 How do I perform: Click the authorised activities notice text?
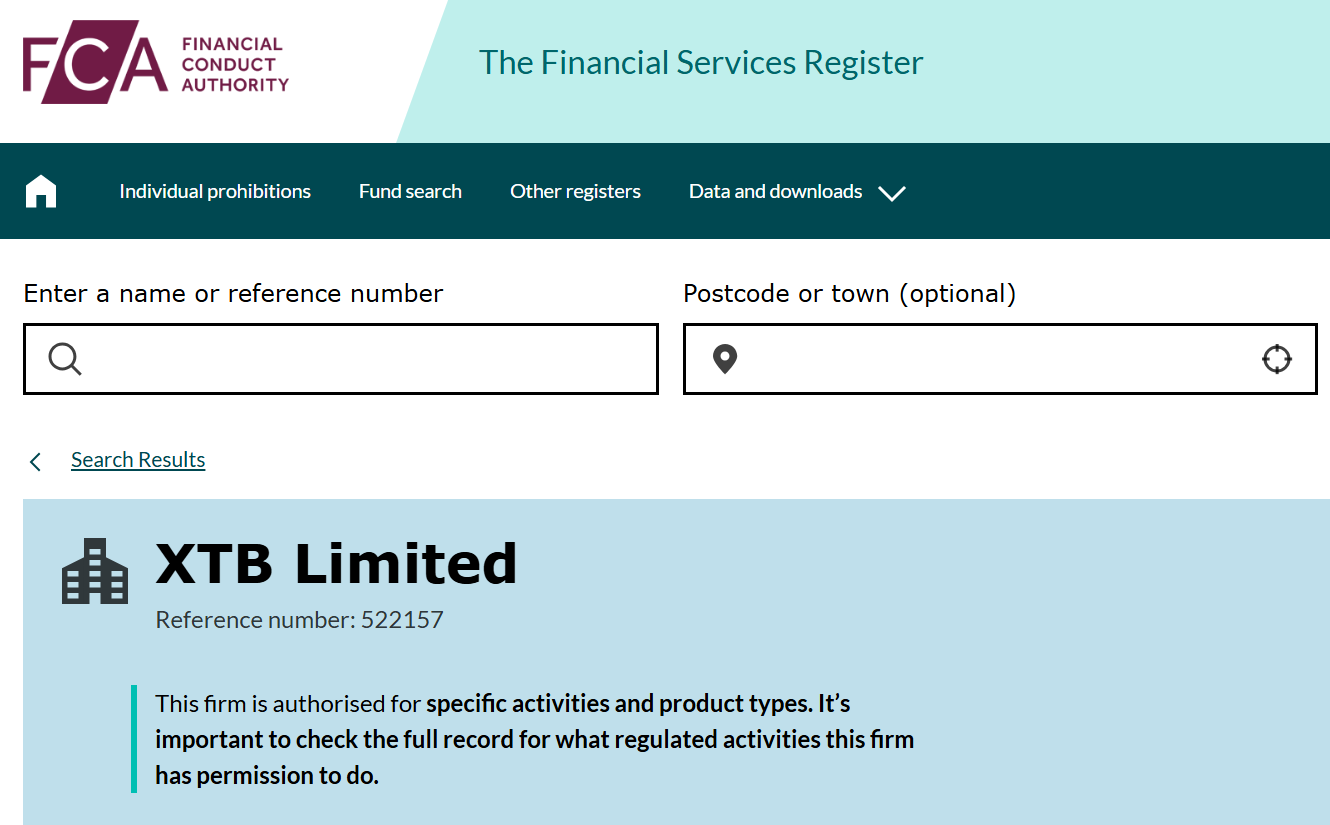pos(534,739)
